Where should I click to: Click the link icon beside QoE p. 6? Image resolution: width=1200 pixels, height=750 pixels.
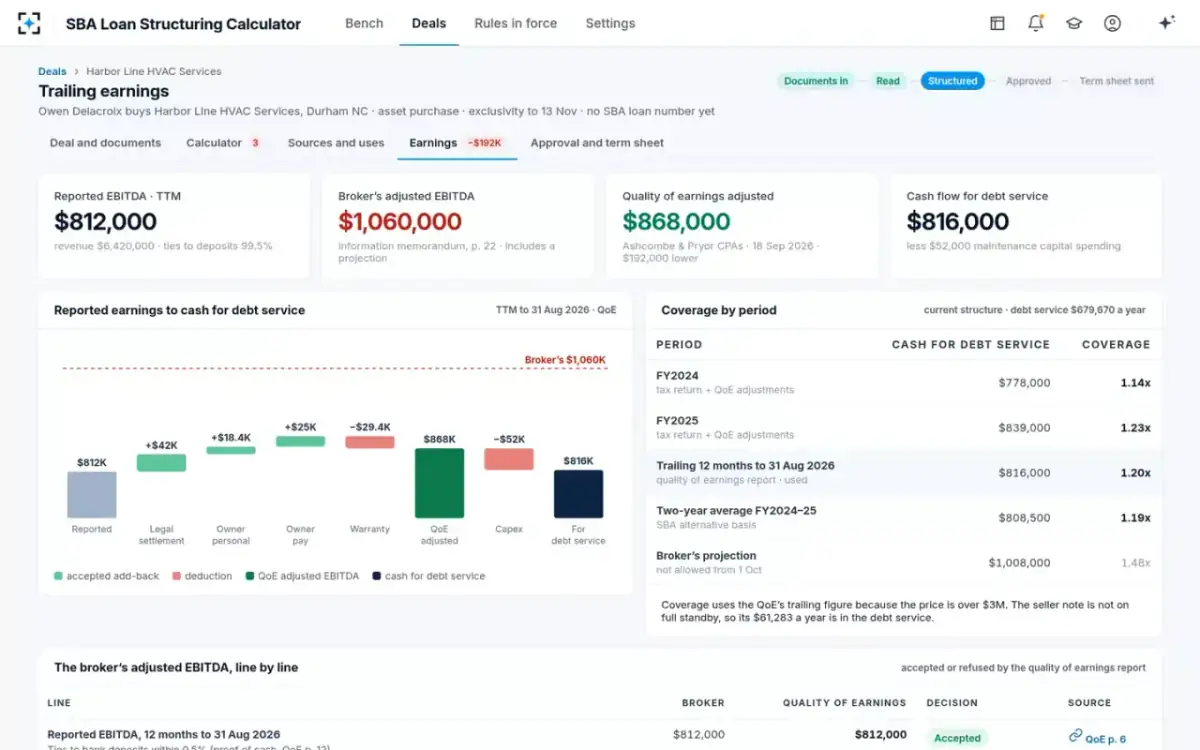tap(1075, 736)
